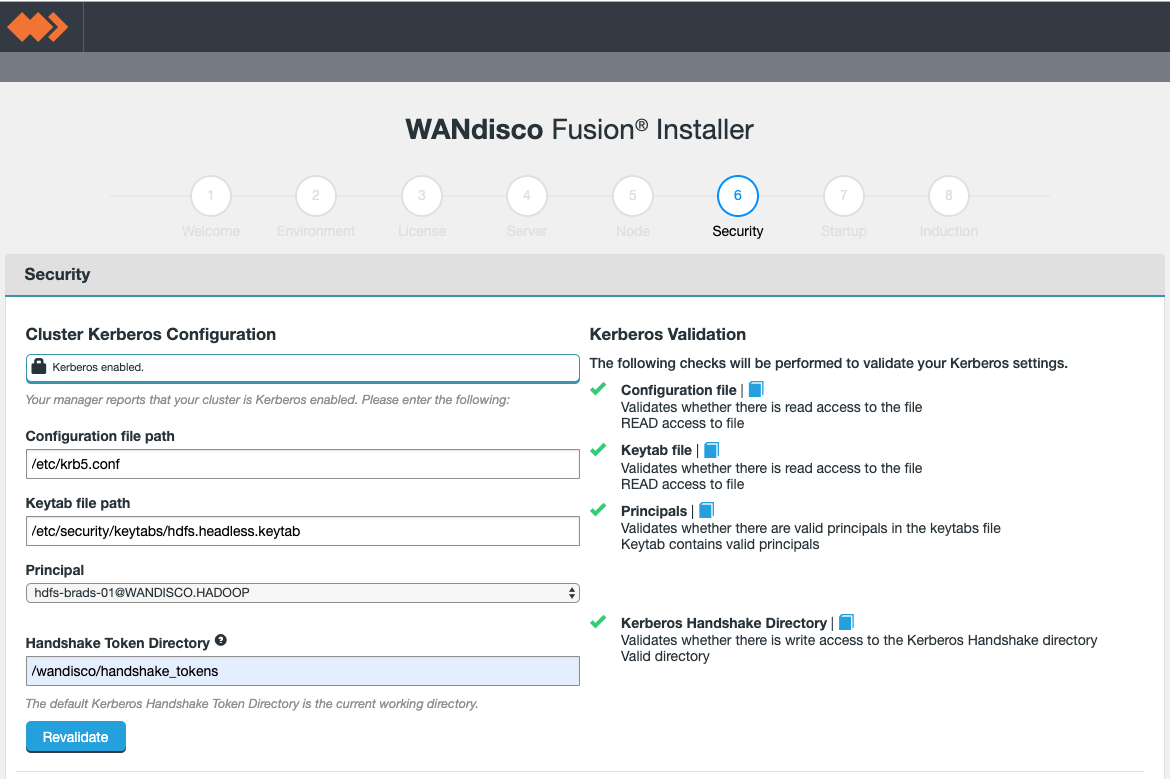The image size is (1170, 779).
Task: Click 'Your manager reports' Kerberos notice
Action: 267,400
